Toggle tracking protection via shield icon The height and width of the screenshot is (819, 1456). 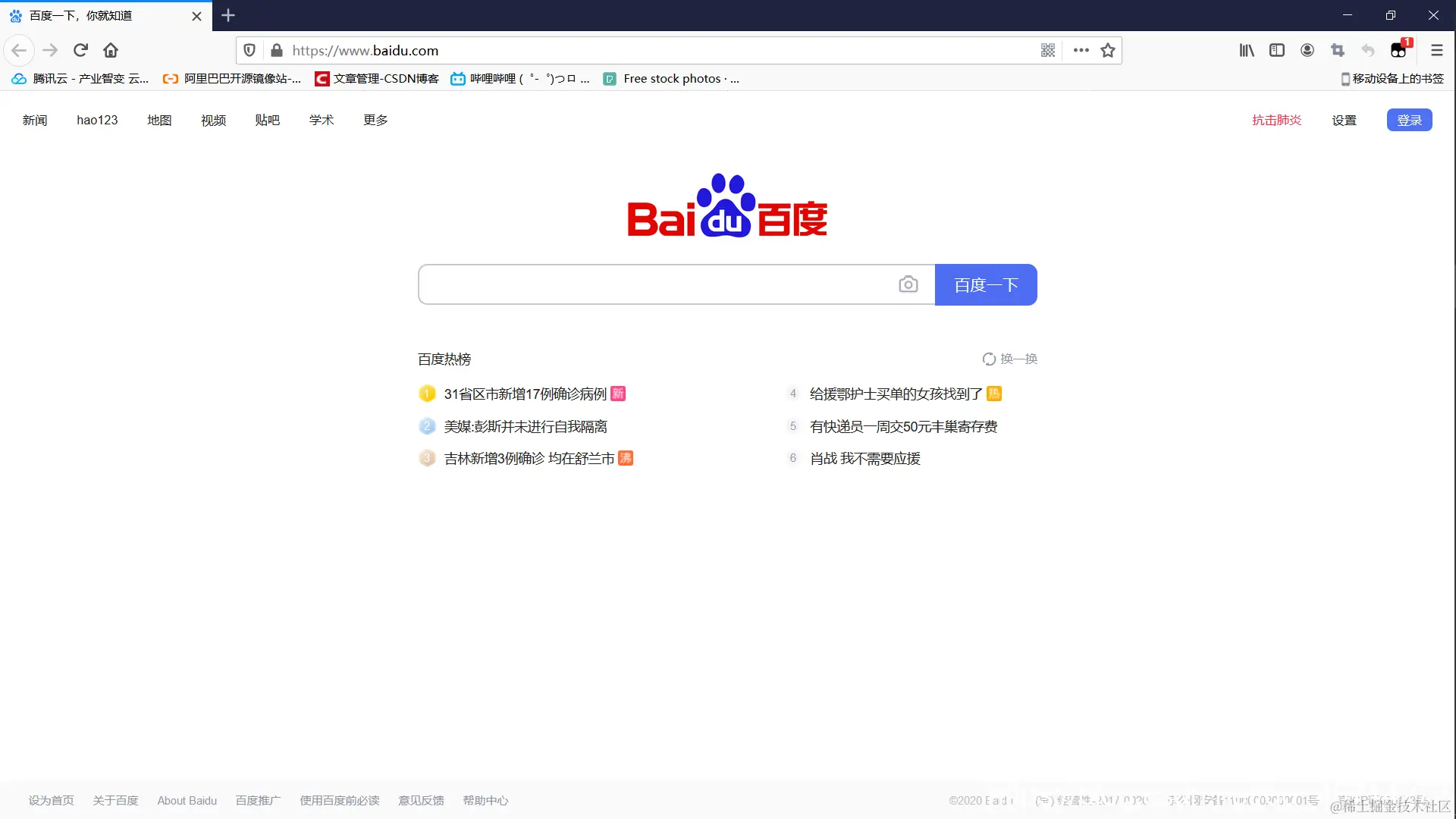pyautogui.click(x=250, y=50)
